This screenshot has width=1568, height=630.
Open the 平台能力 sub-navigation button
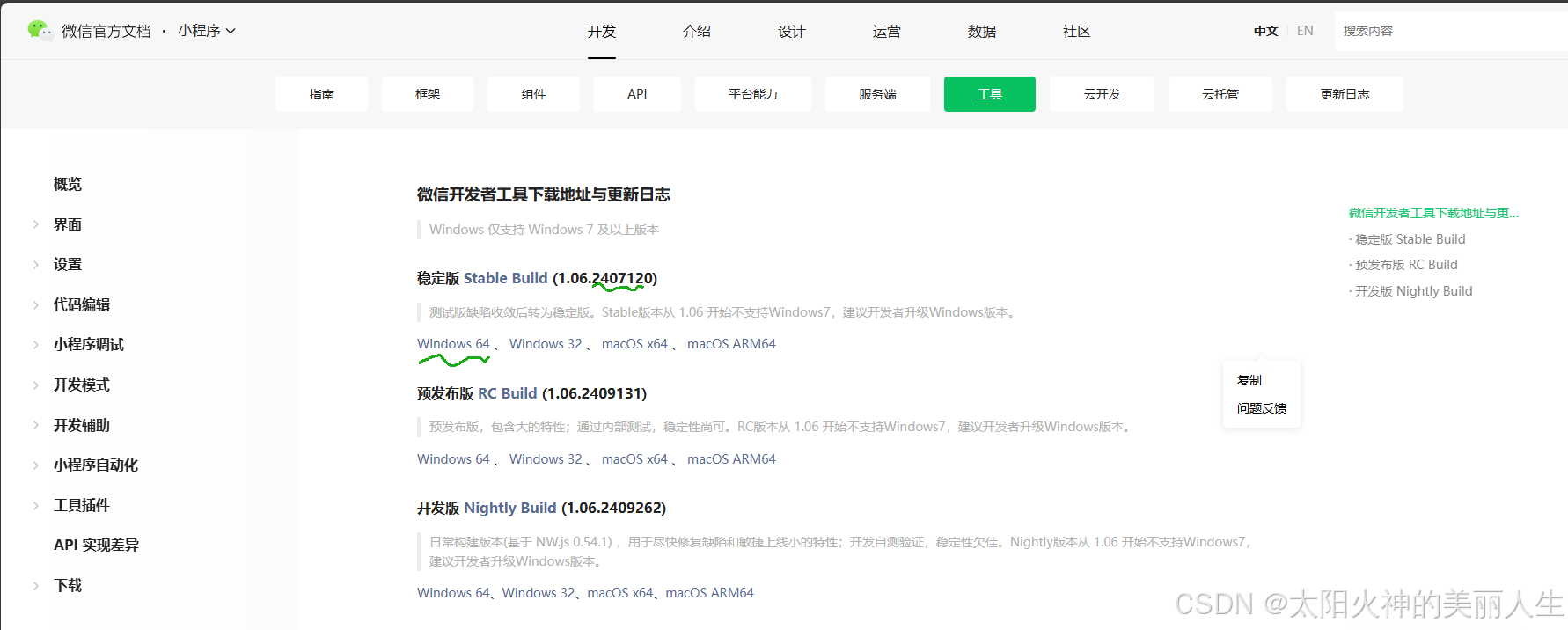coord(753,94)
